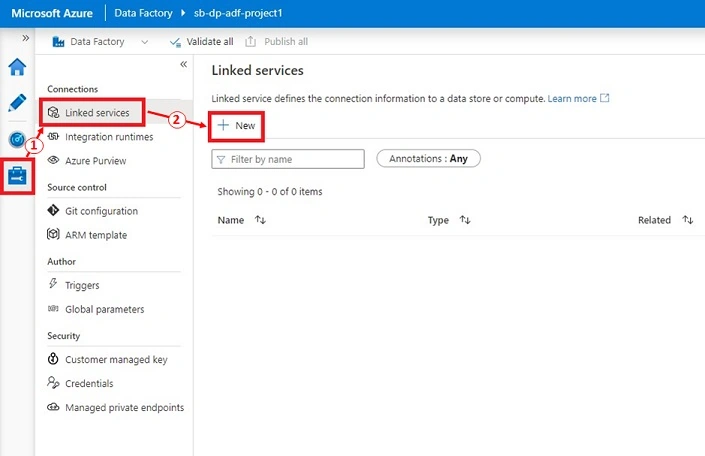Click the Filter by name field
The image size is (705, 456).
(x=288, y=159)
